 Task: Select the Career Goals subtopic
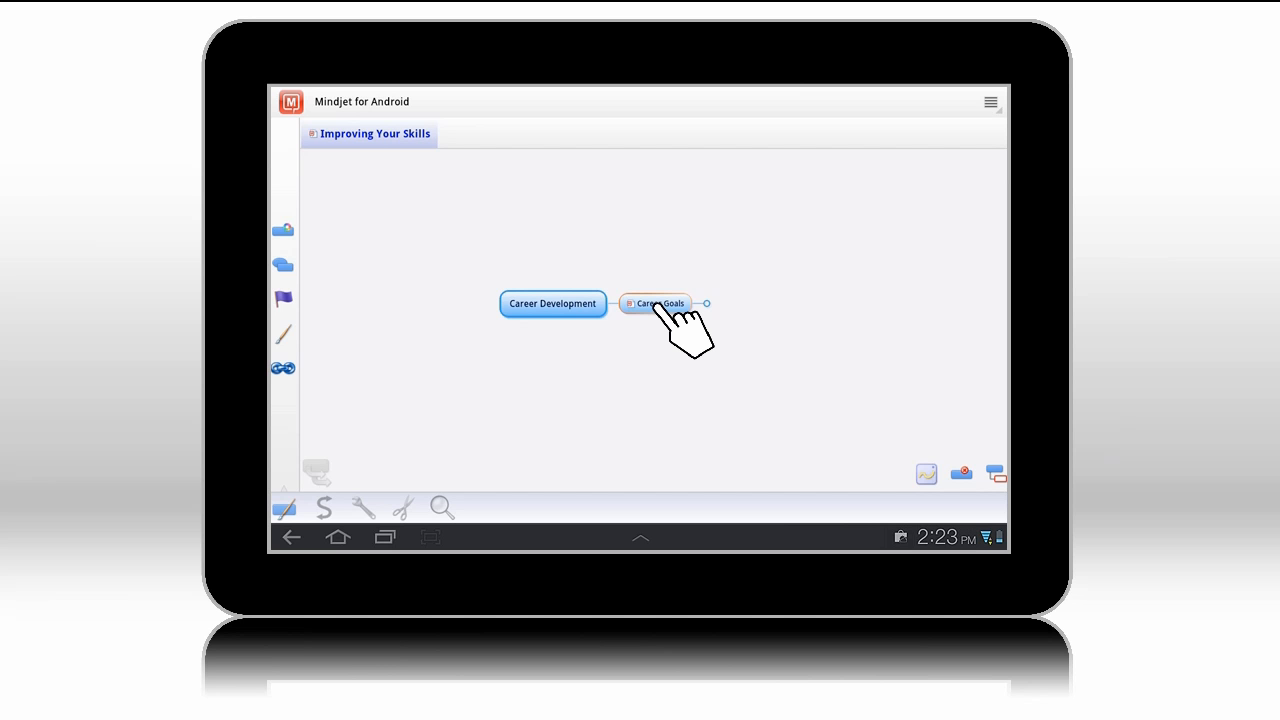tap(655, 304)
